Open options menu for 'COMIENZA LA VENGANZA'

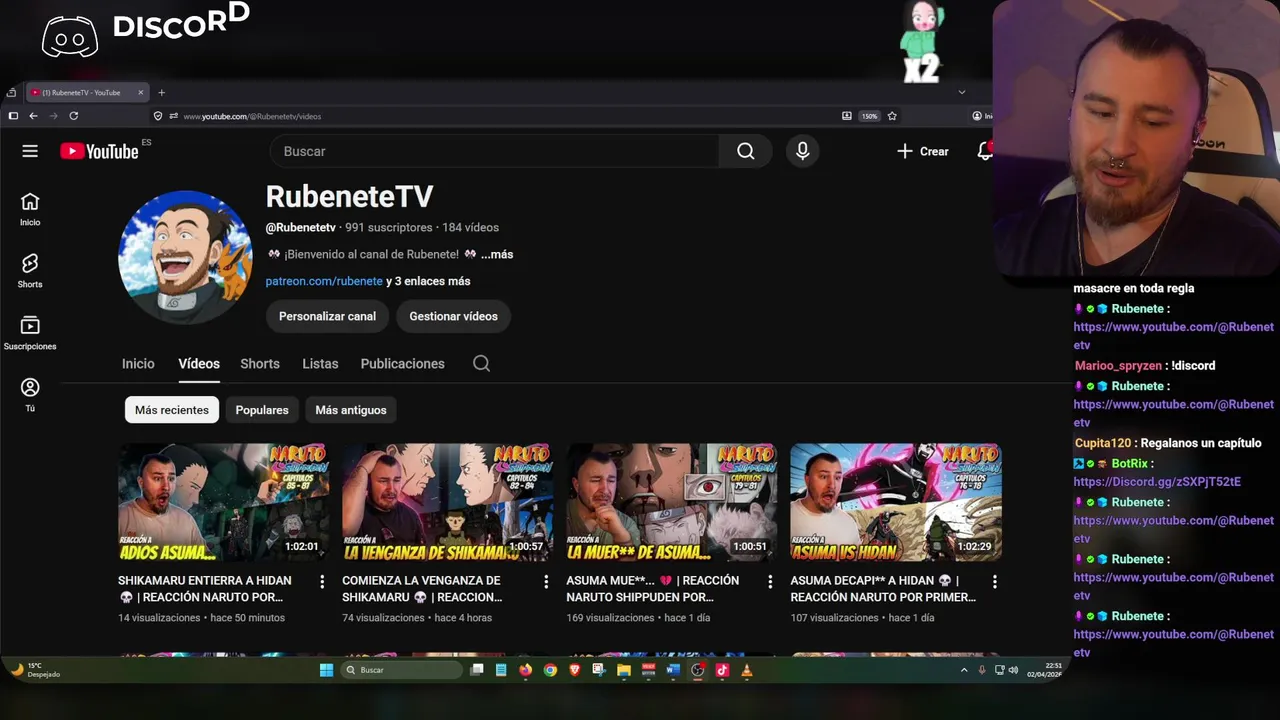coord(546,581)
